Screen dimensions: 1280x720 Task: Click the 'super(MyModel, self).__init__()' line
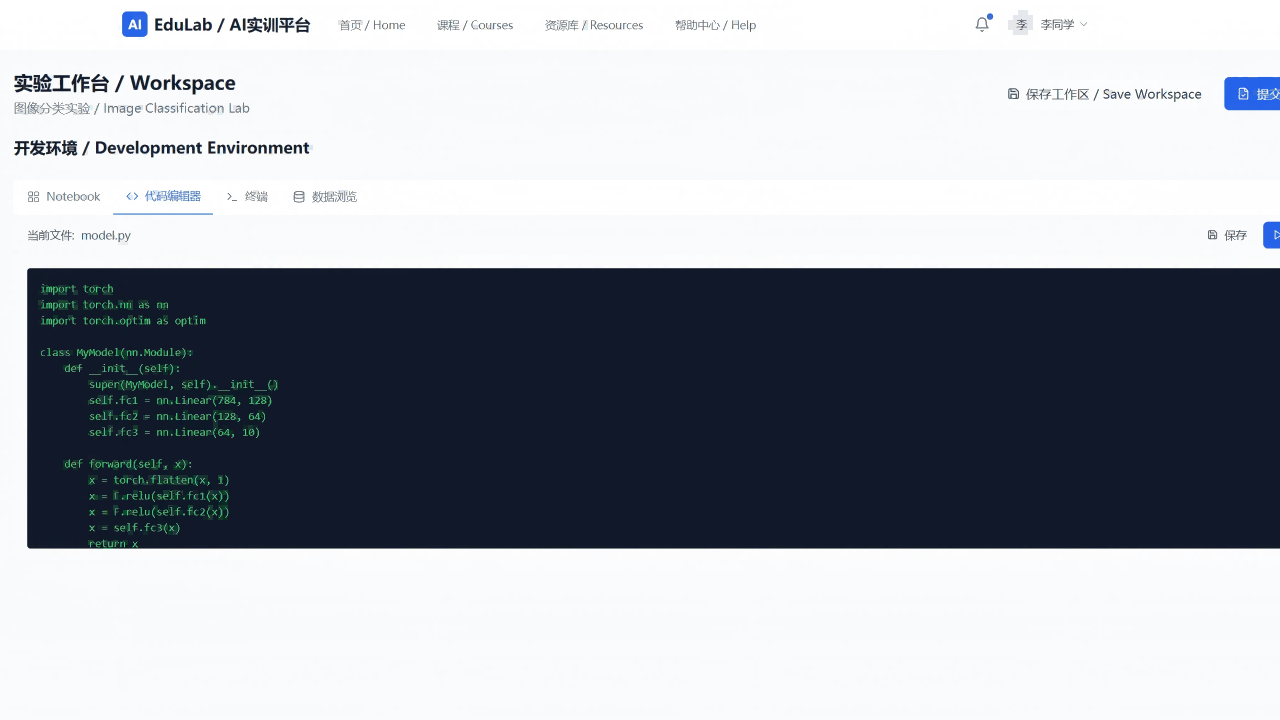coord(183,385)
